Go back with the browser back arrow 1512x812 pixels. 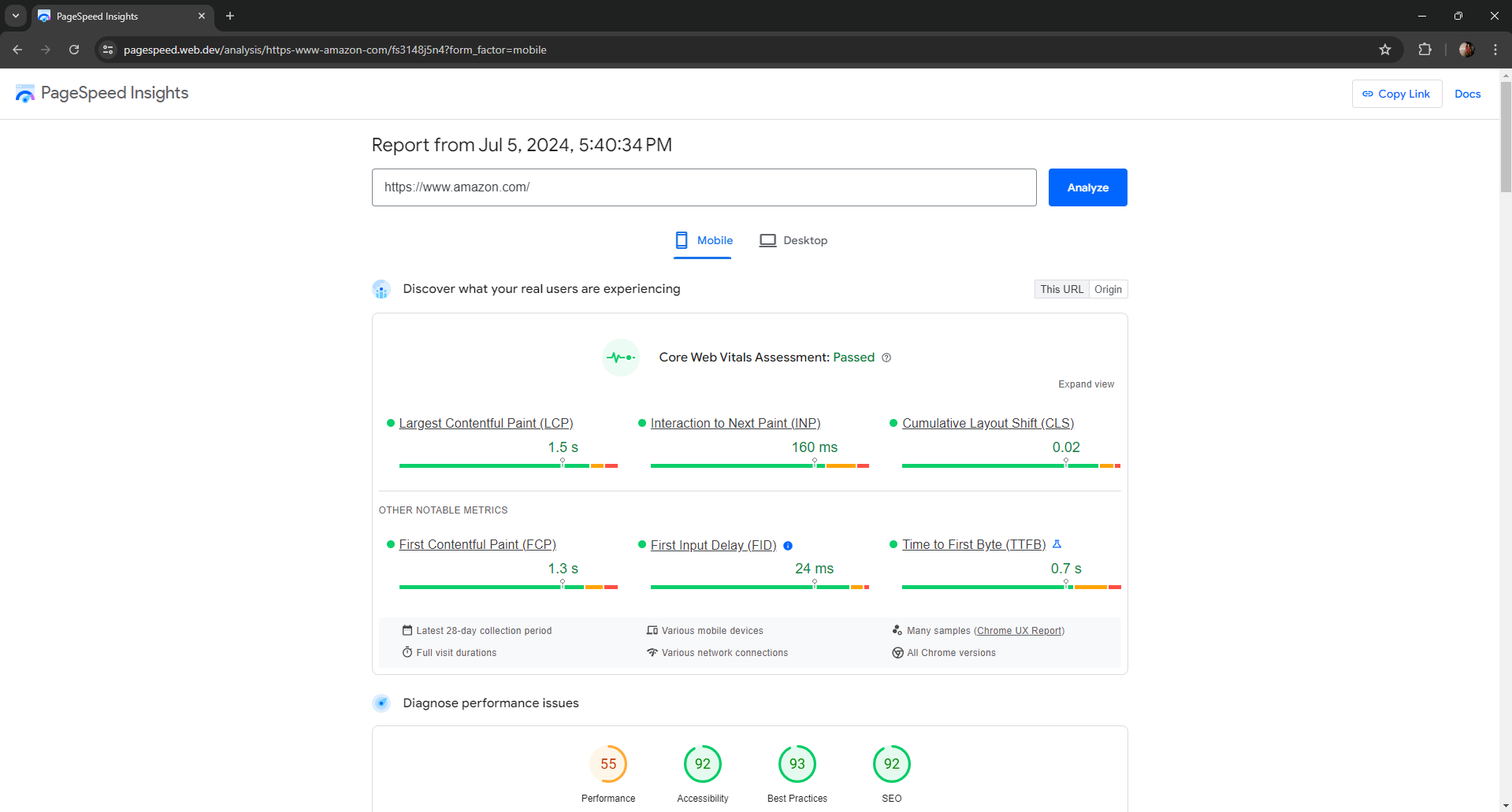click(x=17, y=50)
